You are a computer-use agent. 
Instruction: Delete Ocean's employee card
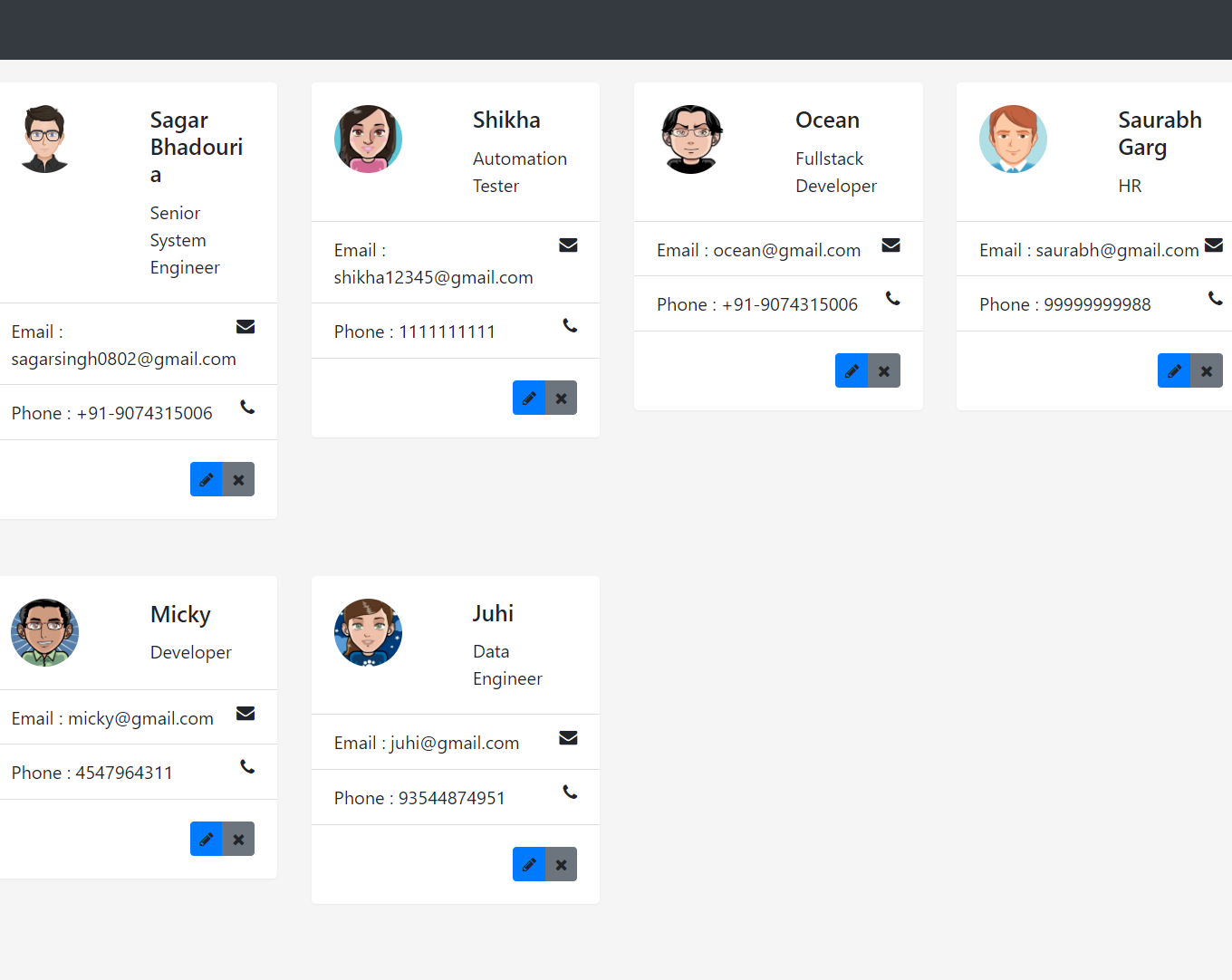[x=883, y=370]
